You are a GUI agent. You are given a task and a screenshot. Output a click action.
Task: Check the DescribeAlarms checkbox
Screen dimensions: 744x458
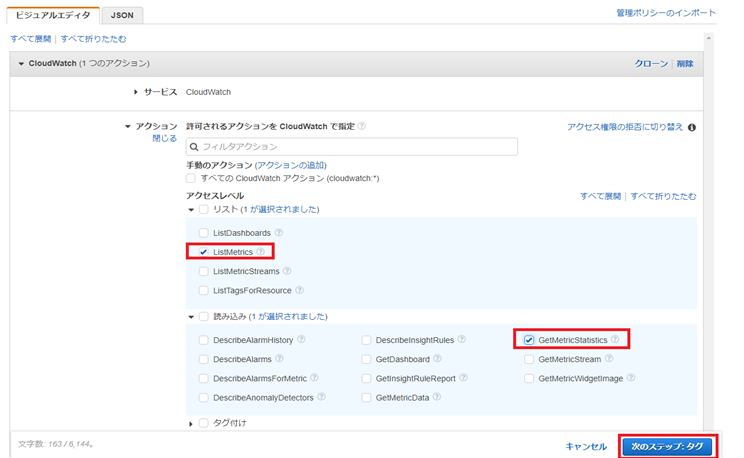point(204,359)
